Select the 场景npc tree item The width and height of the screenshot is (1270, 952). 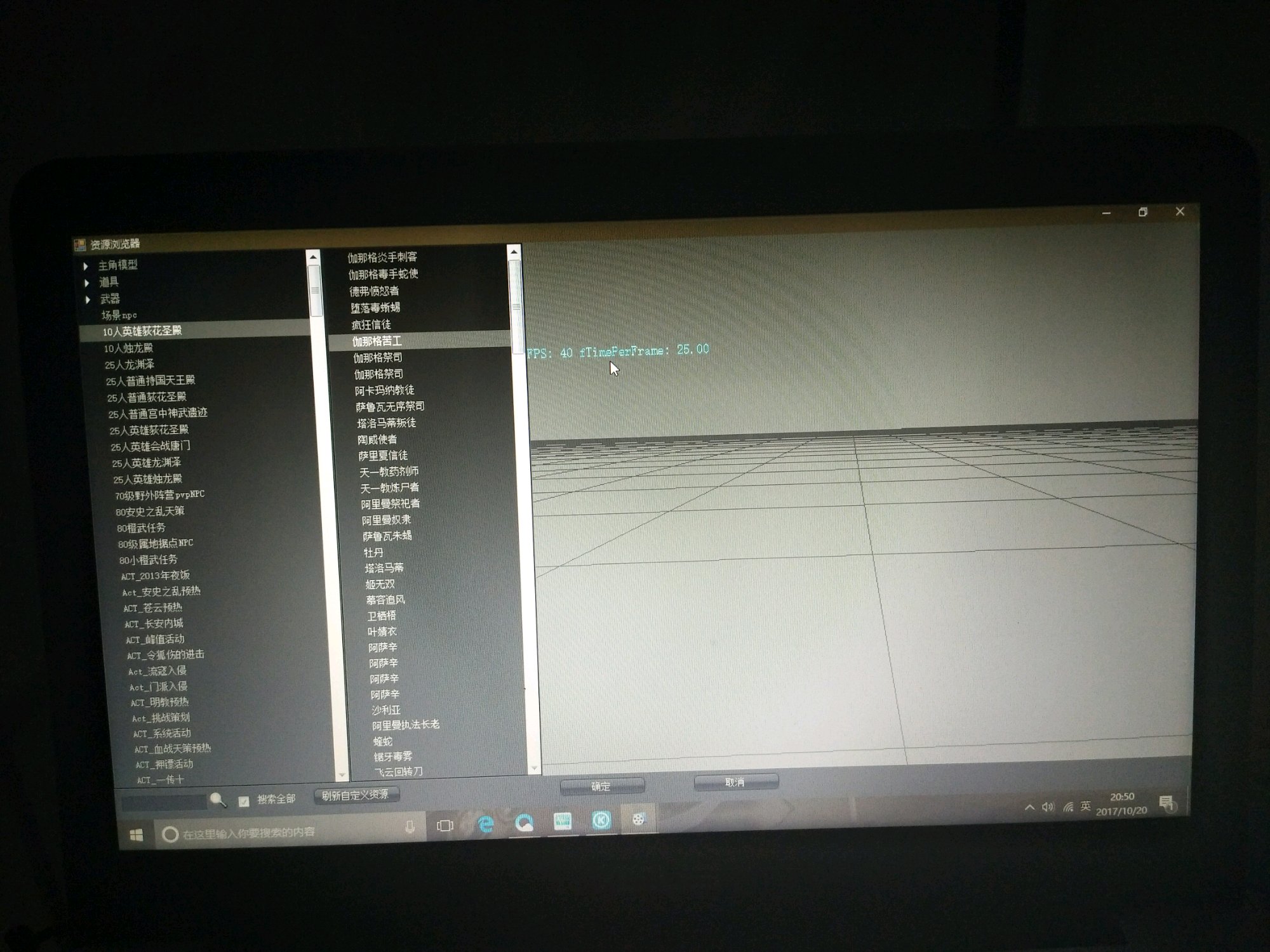point(119,315)
